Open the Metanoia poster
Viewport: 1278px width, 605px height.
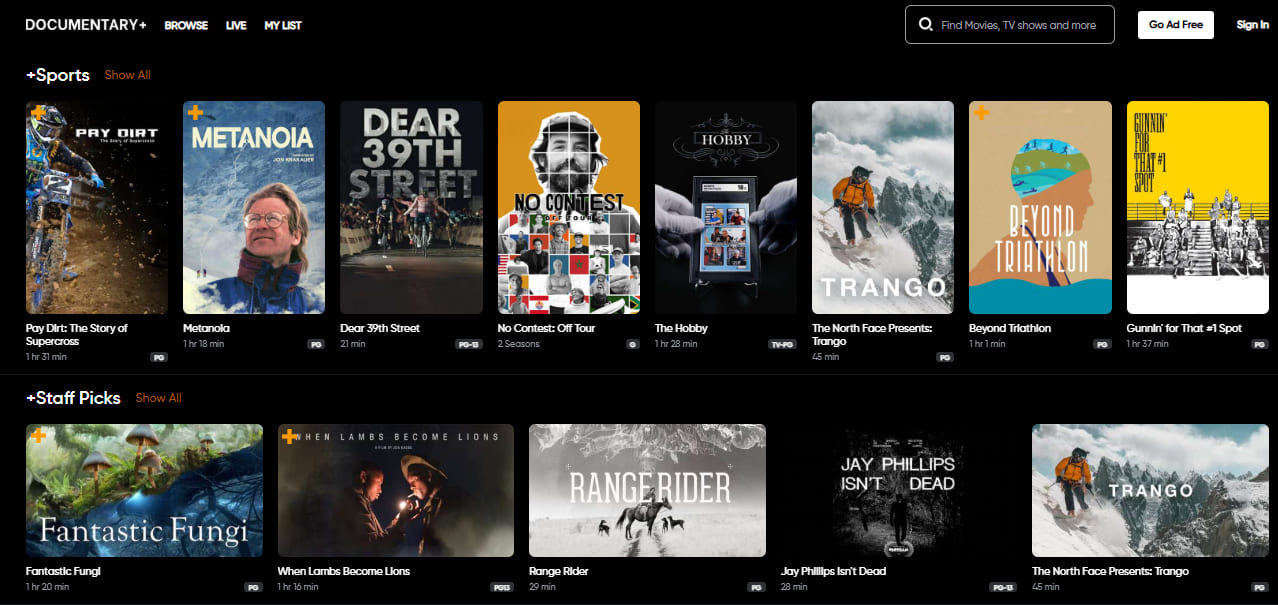click(254, 207)
